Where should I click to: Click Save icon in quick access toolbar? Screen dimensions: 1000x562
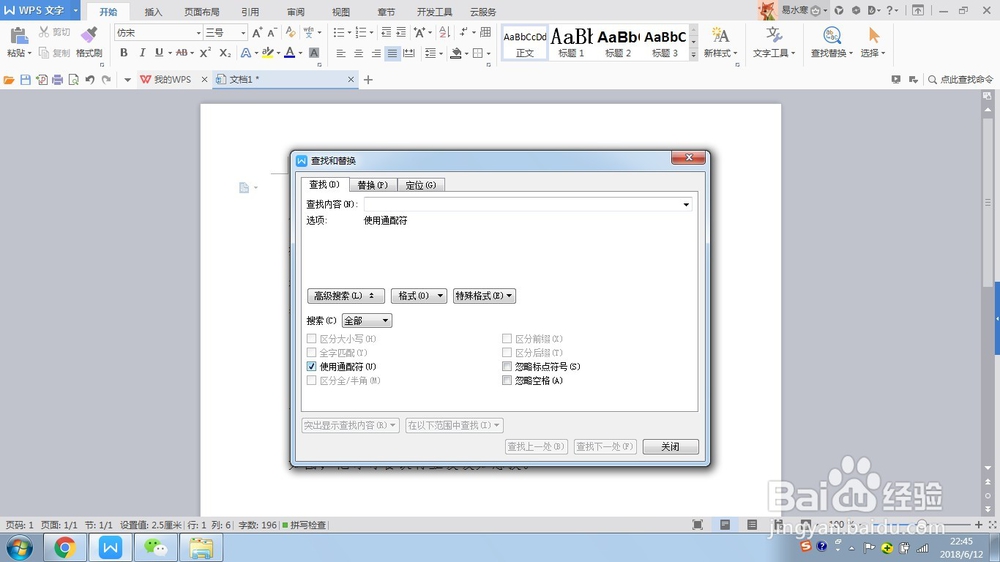coord(26,80)
